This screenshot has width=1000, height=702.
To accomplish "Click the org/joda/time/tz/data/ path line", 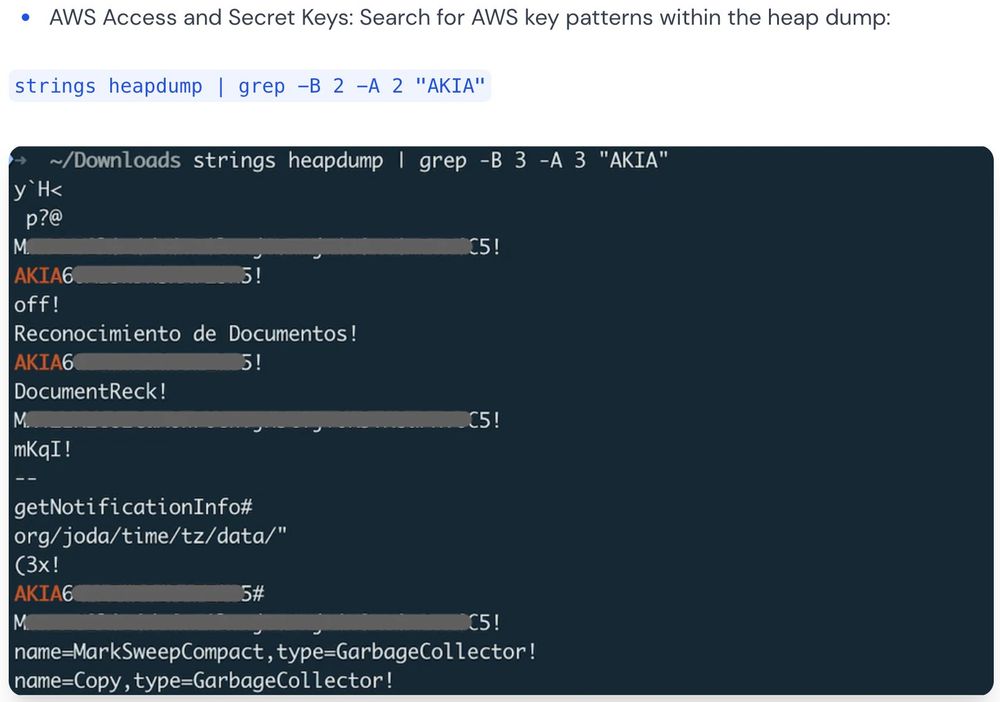I will [151, 536].
